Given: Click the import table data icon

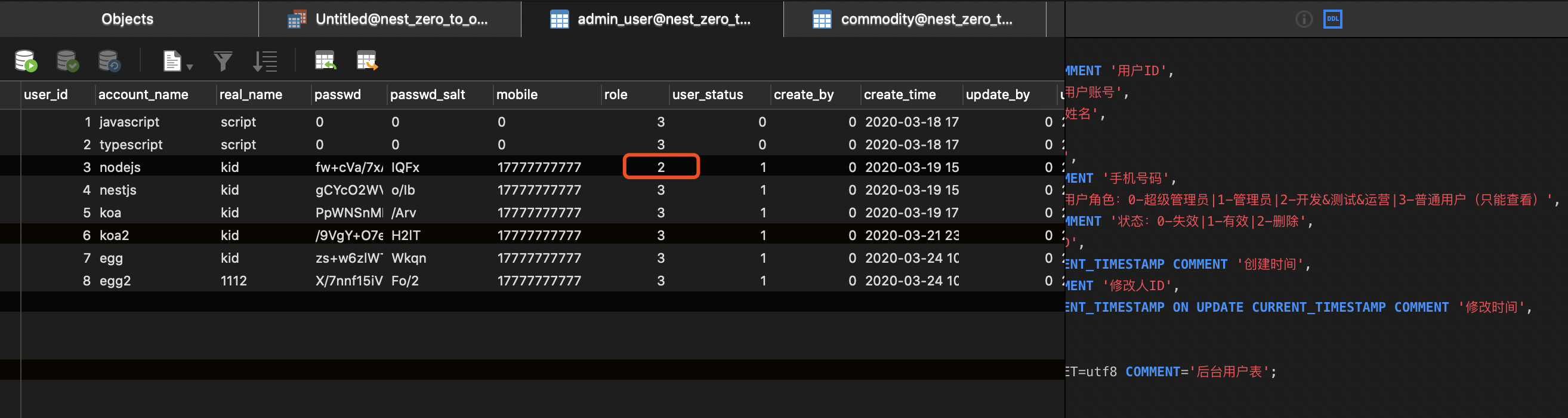Looking at the screenshot, I should tap(325, 60).
